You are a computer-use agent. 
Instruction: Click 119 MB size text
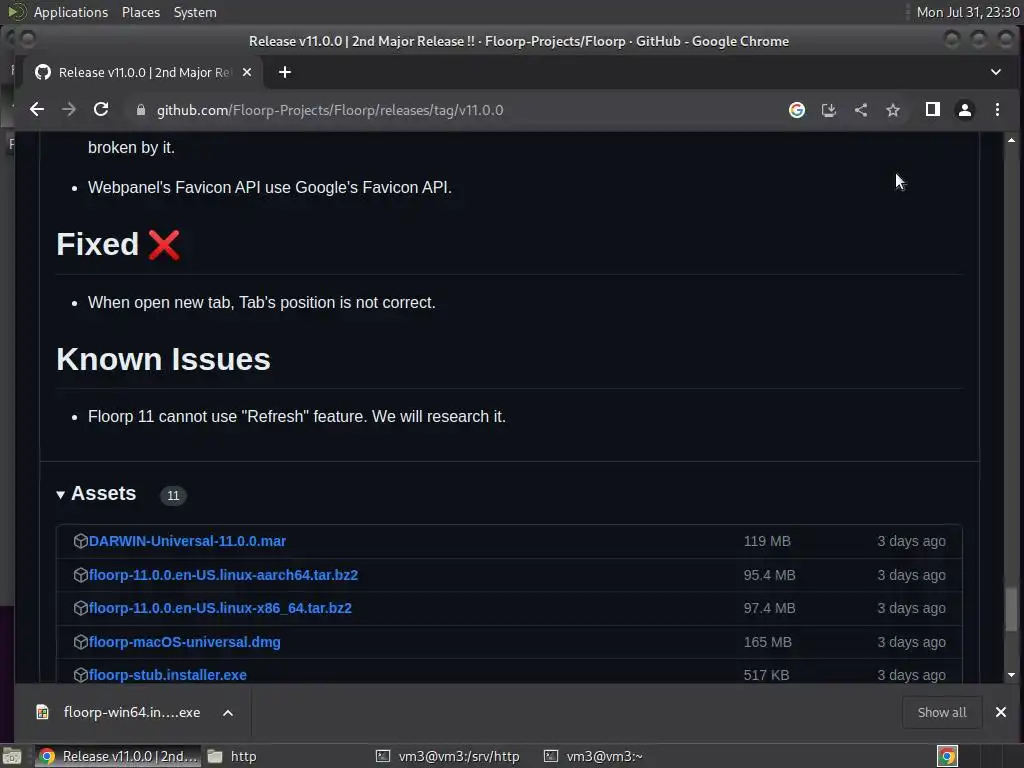(x=767, y=541)
